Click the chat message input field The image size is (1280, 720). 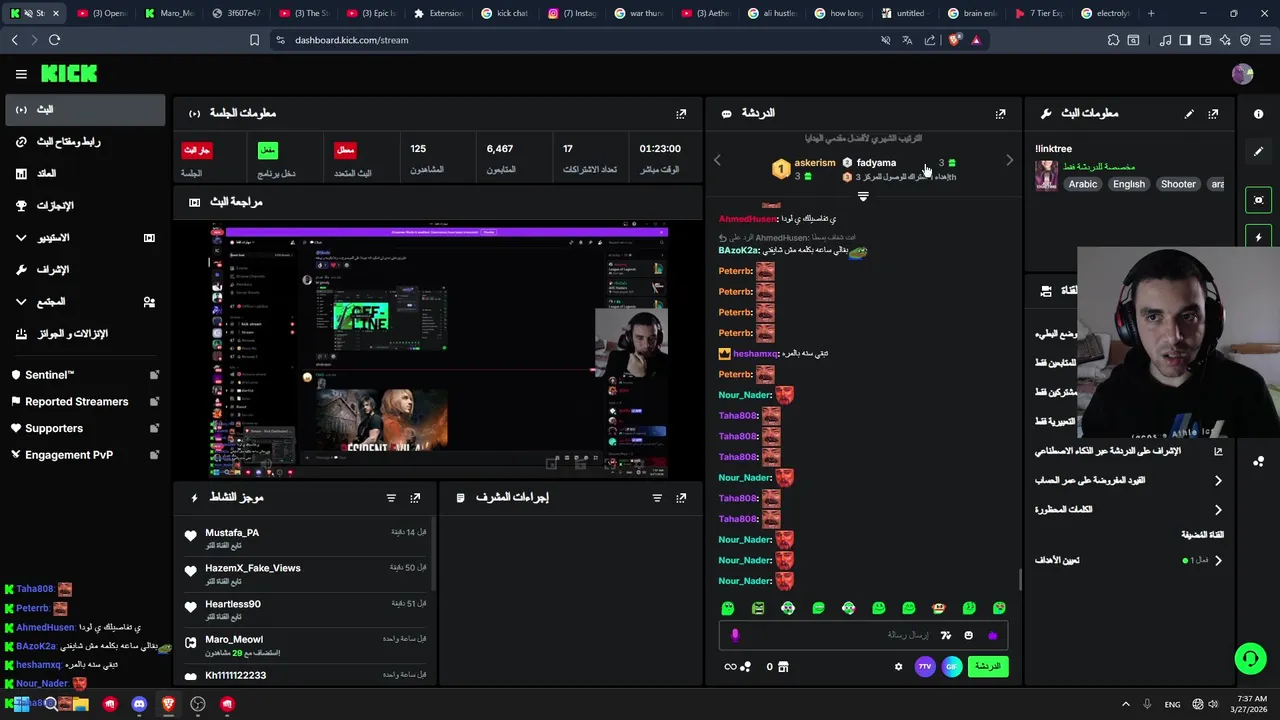point(862,635)
